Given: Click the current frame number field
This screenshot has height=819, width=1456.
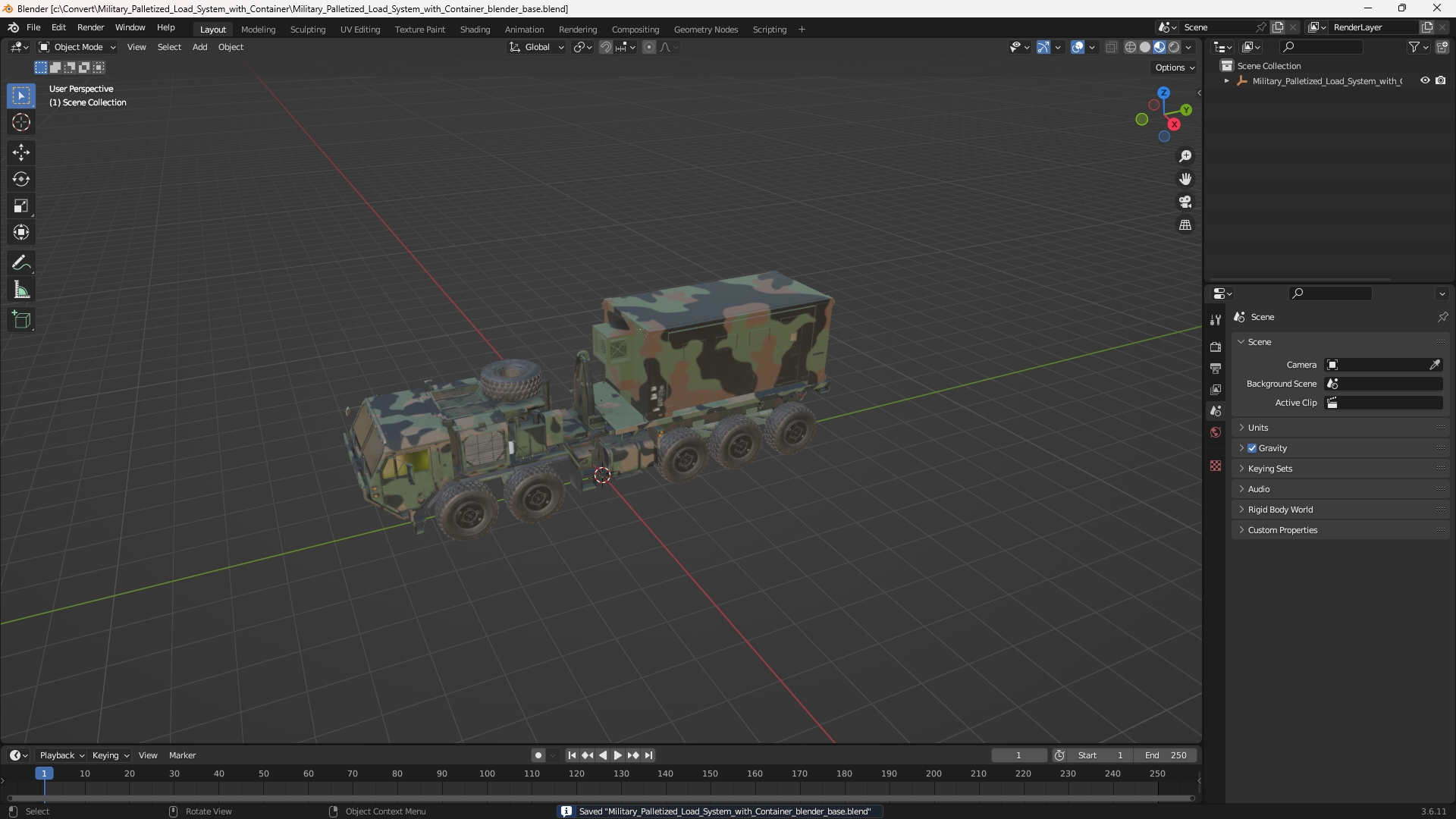Looking at the screenshot, I should pyautogui.click(x=1018, y=755).
